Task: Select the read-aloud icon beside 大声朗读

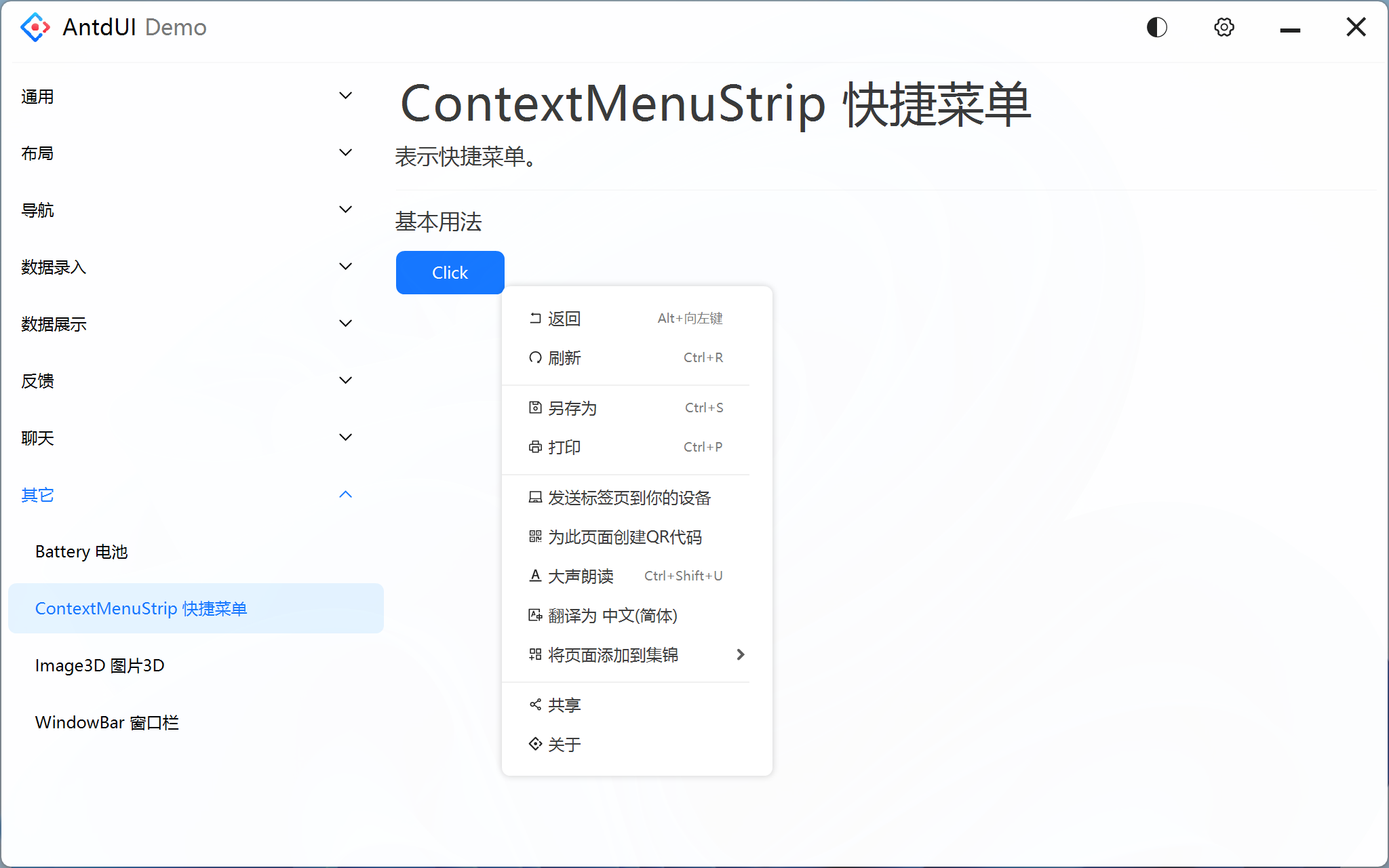Action: 535,576
